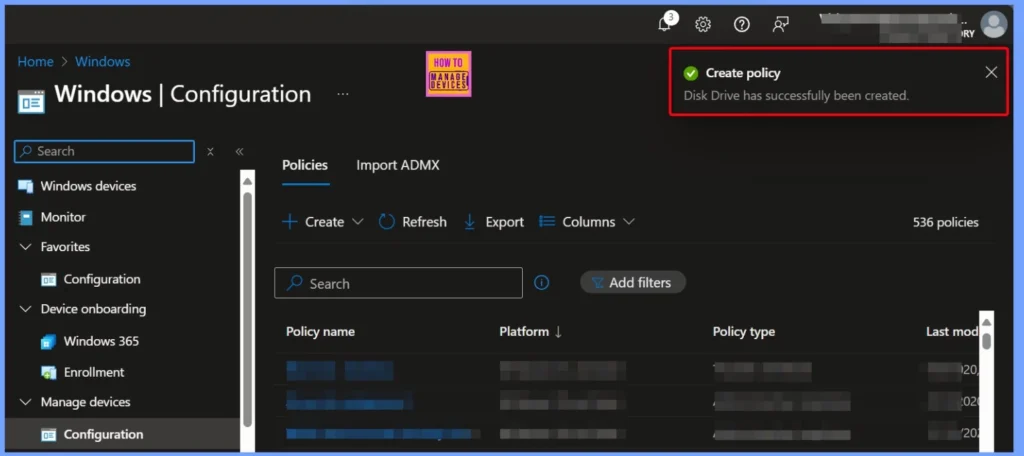Switch to the Policies tab
The image size is (1024, 456).
click(305, 165)
